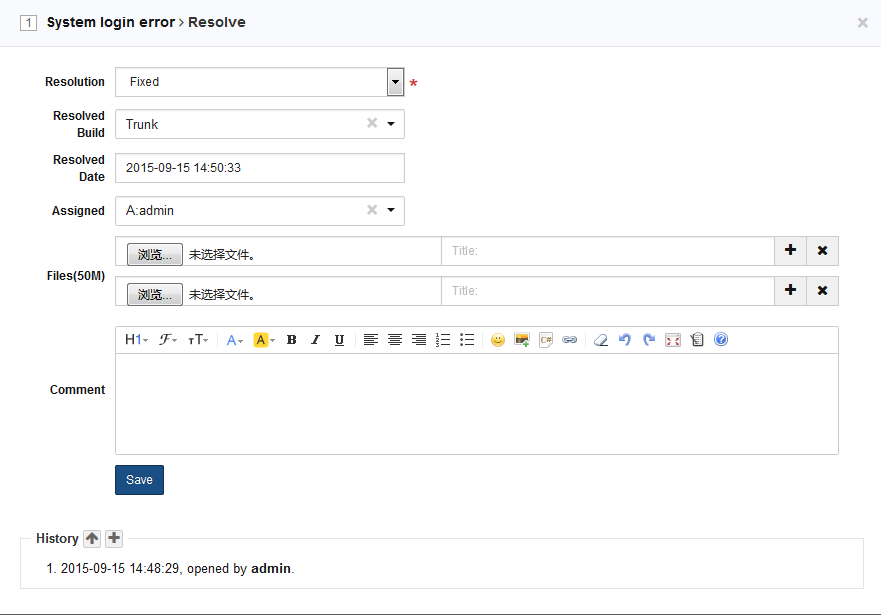
Task: Click the undo arrow in editor toolbar
Action: coord(625,340)
